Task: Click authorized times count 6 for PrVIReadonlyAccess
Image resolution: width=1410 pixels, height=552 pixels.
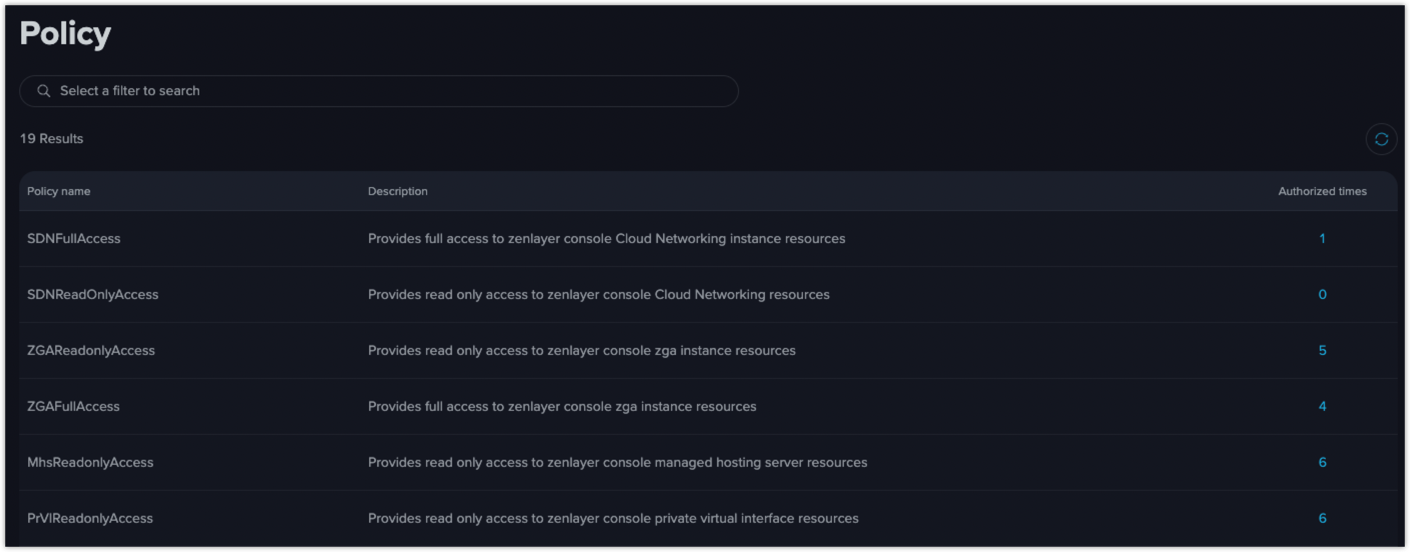Action: click(1322, 519)
